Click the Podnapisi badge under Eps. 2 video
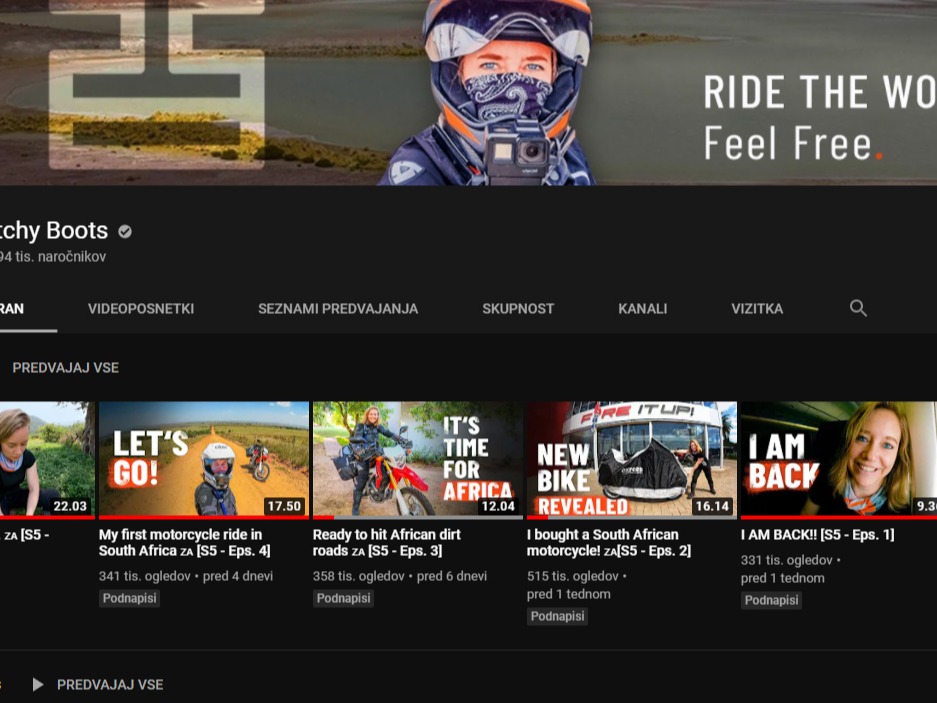Screen dimensions: 937x703 pos(557,616)
